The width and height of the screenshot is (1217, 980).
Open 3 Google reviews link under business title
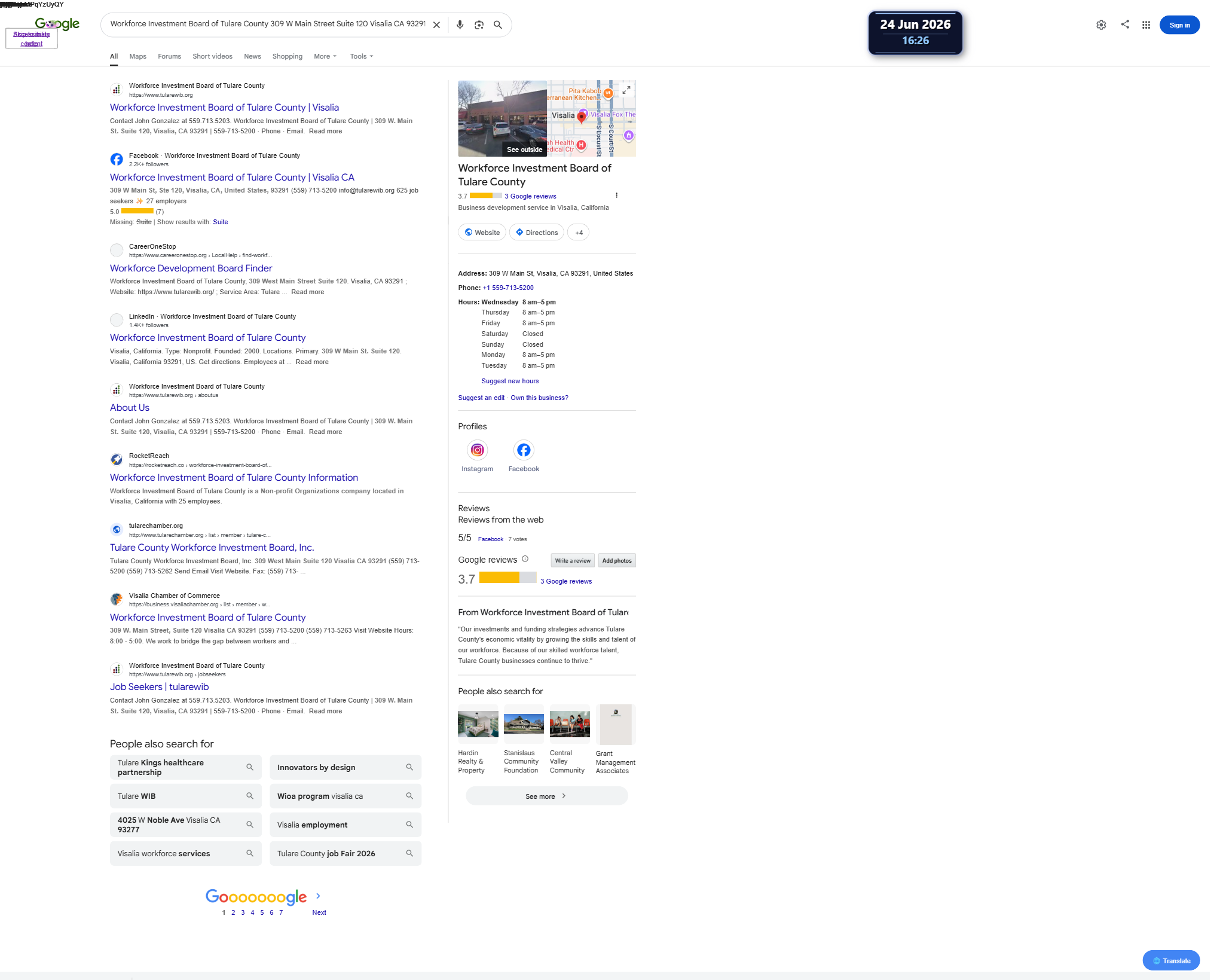530,197
